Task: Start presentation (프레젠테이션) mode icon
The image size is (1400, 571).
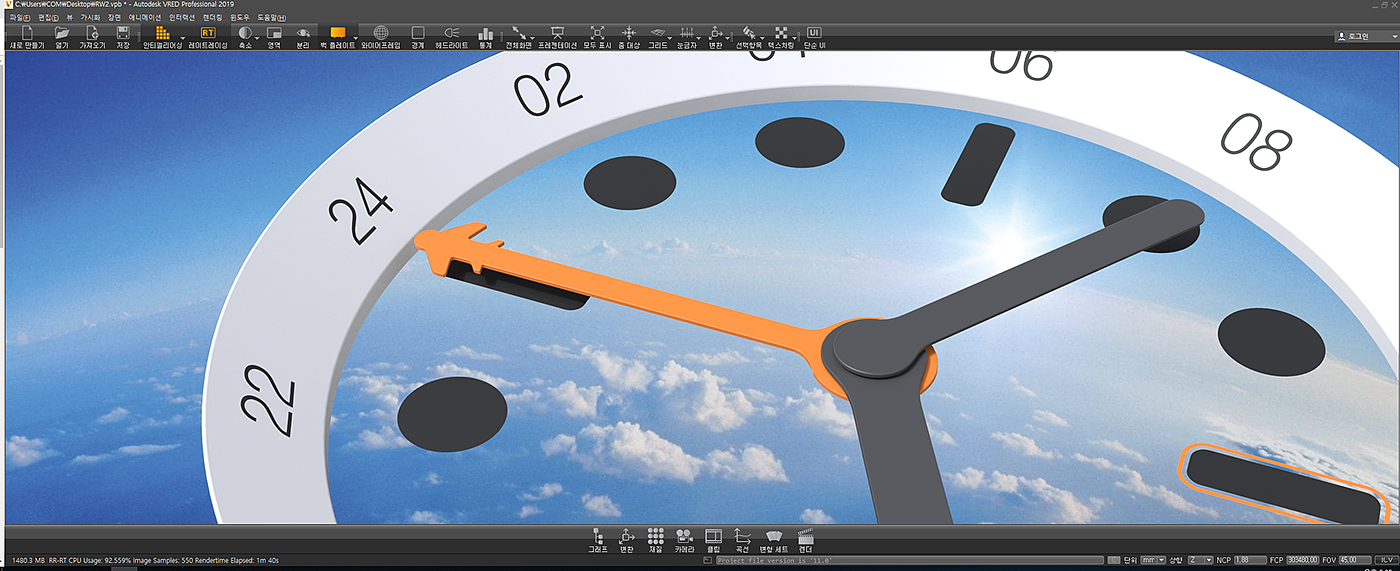Action: tap(557, 33)
